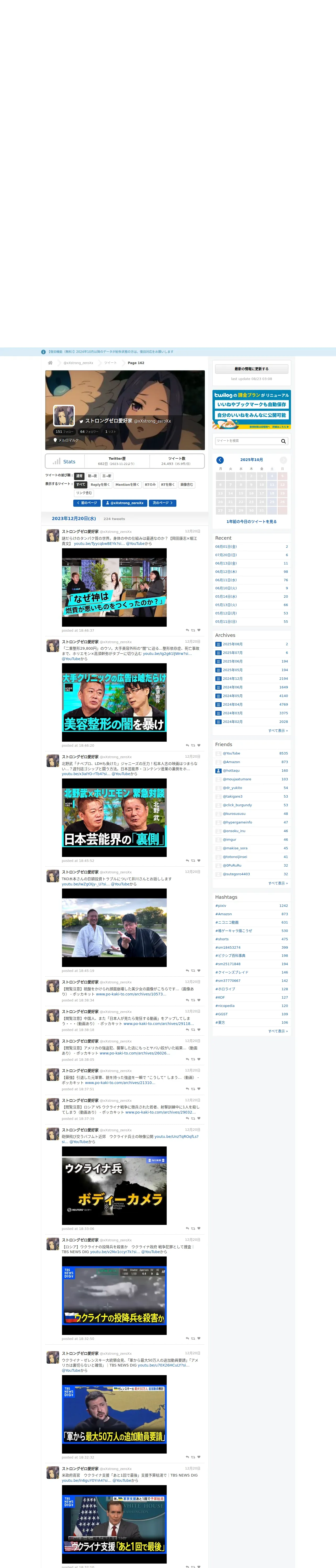Screen dimensions: 336x1568
Task: Open the profile avatar in header banner
Action: [x=64, y=415]
